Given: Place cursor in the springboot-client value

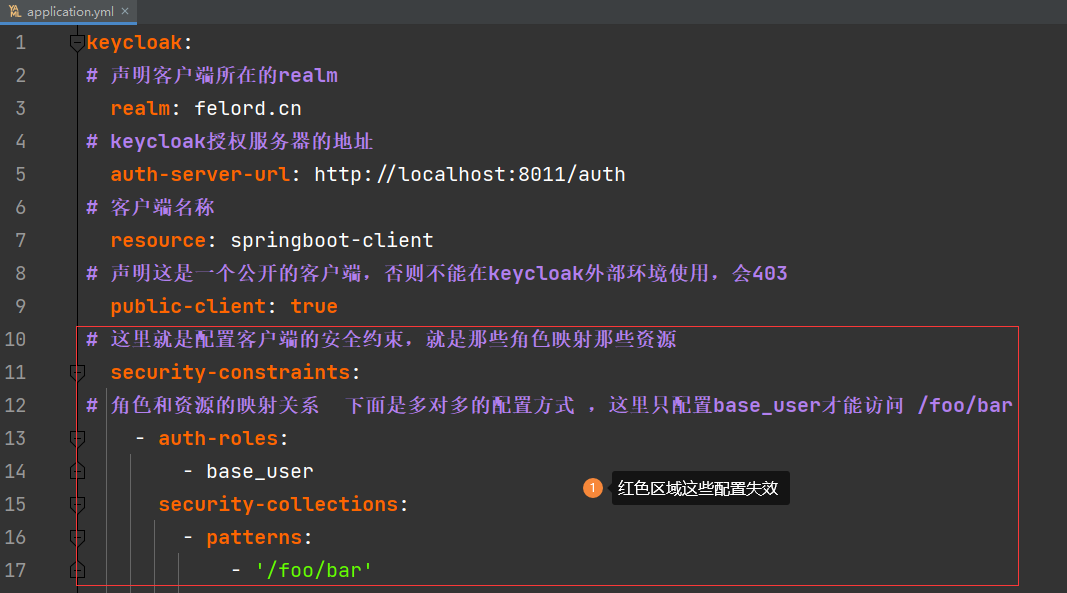Looking at the screenshot, I should 330,239.
